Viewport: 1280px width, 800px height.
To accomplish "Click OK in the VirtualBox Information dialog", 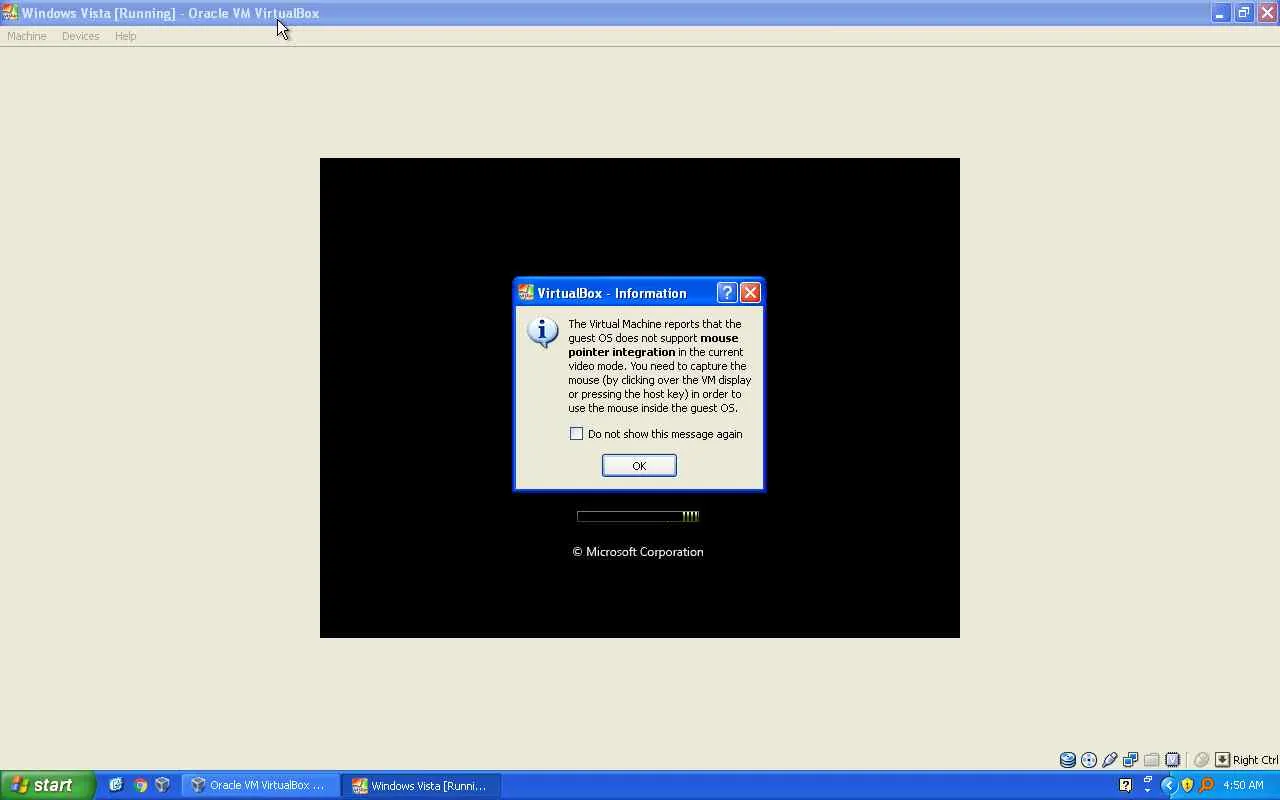I will 639,466.
